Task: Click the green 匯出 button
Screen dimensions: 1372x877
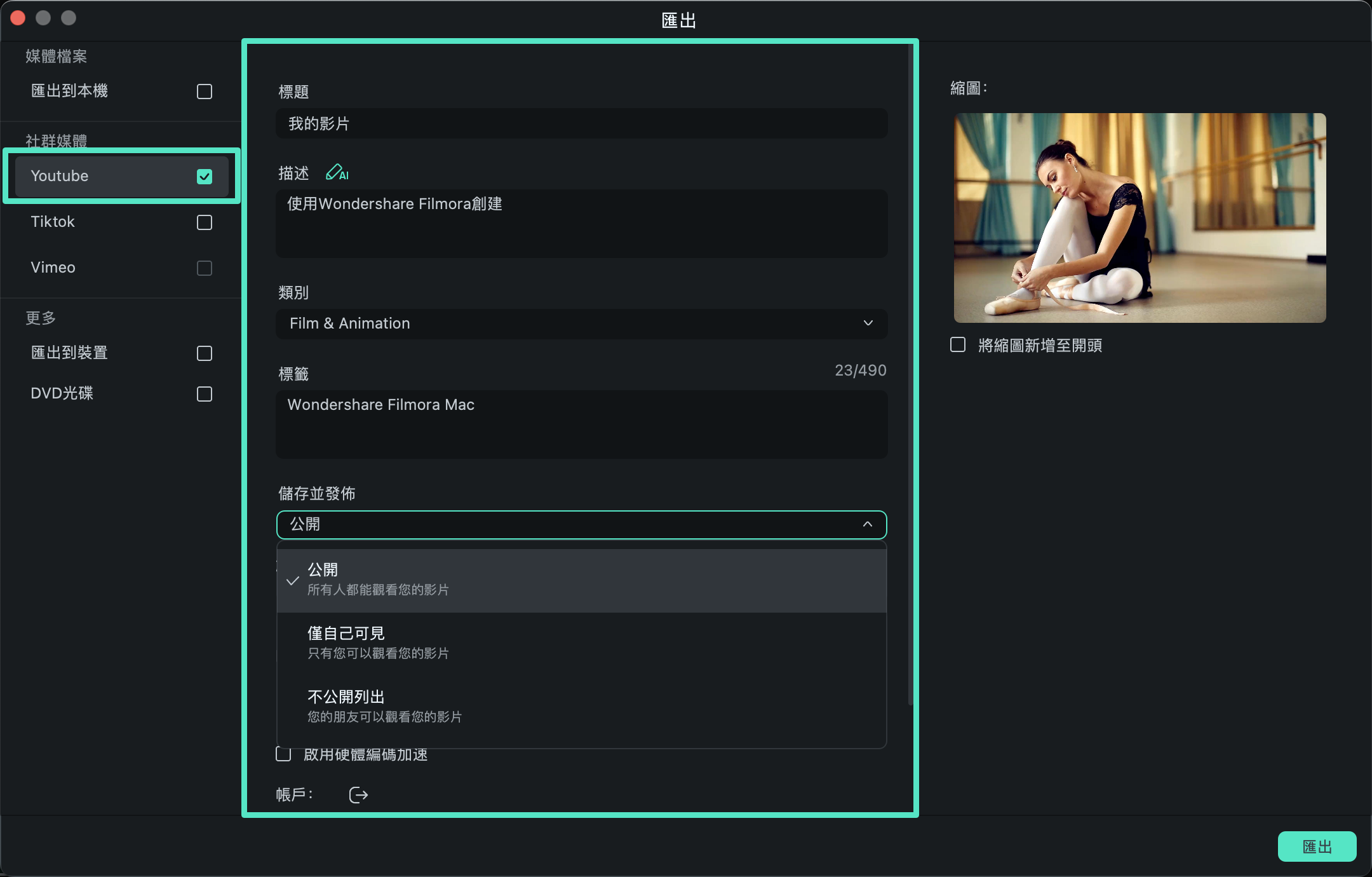Action: (1317, 846)
